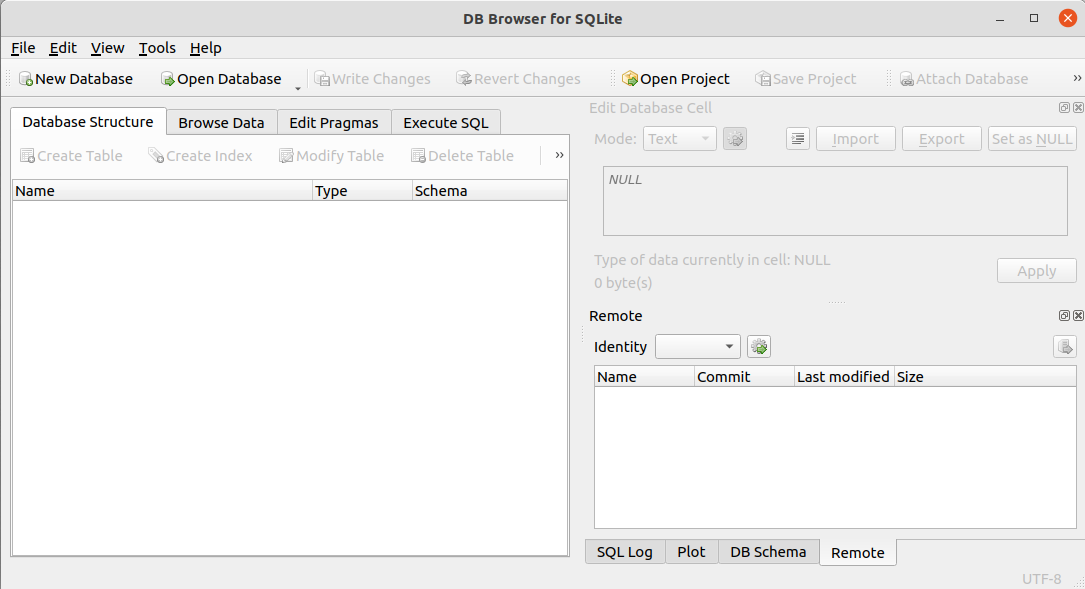Expand the main toolbar overflow chevron

tap(1077, 78)
